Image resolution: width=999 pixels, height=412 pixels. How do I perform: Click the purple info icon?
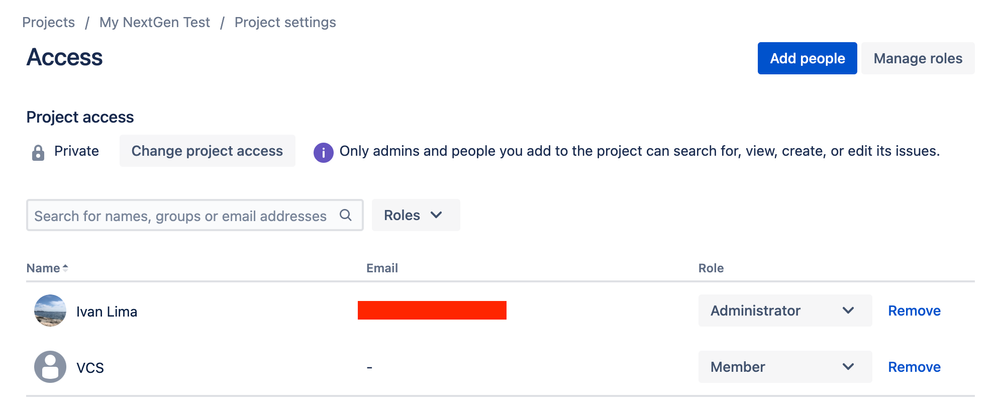pos(324,152)
